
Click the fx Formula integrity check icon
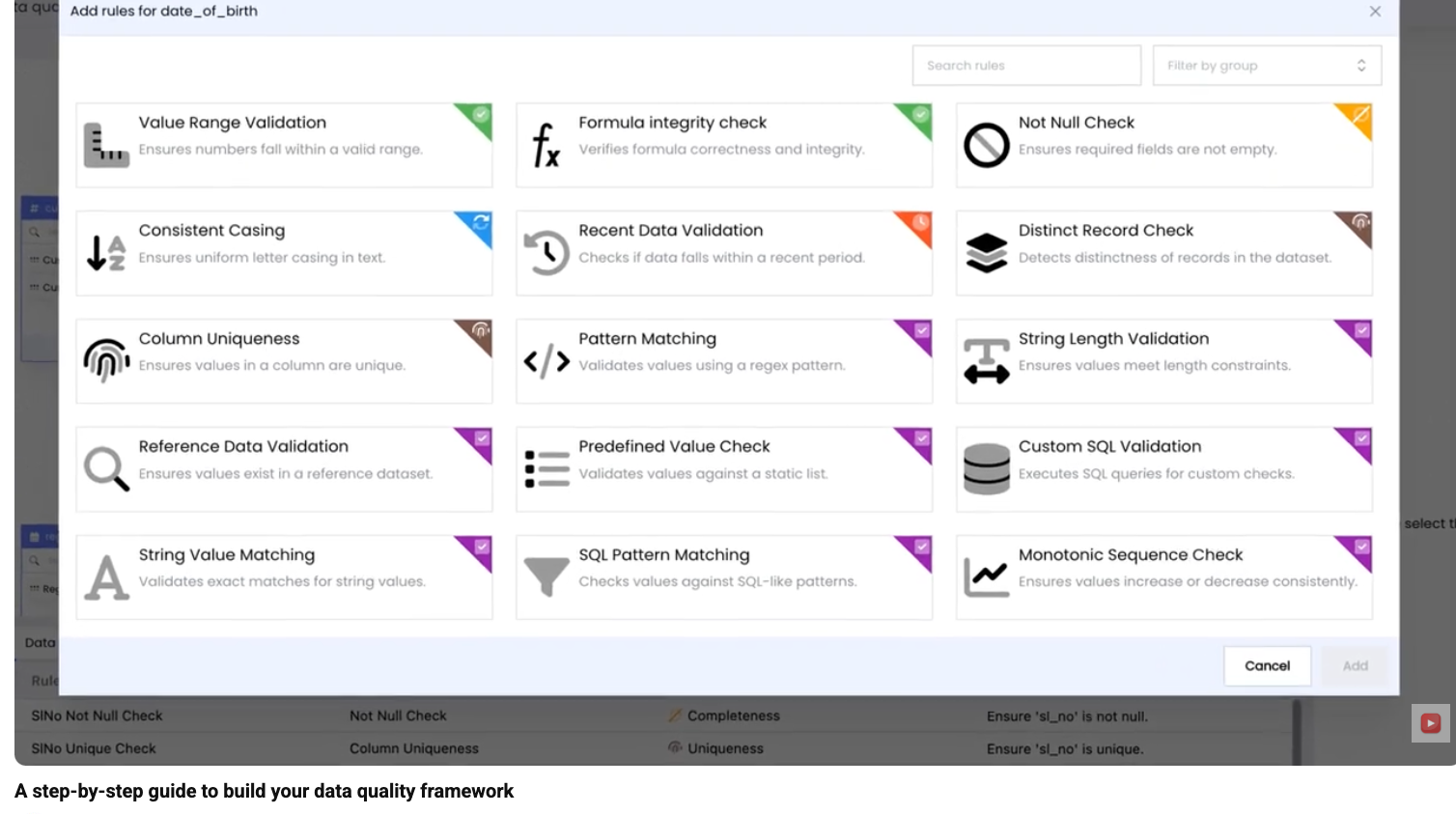pos(546,146)
